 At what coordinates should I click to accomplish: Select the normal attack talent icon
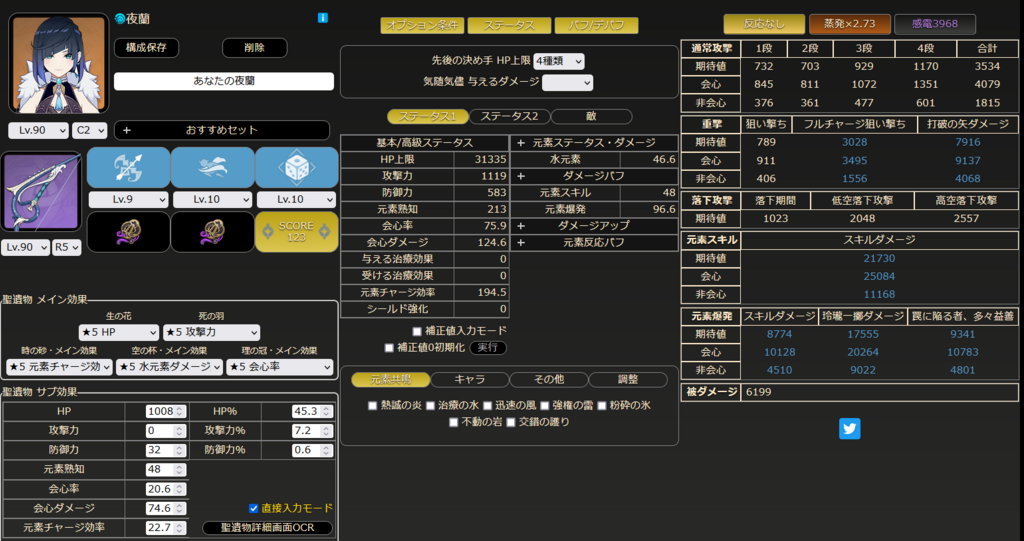(128, 168)
